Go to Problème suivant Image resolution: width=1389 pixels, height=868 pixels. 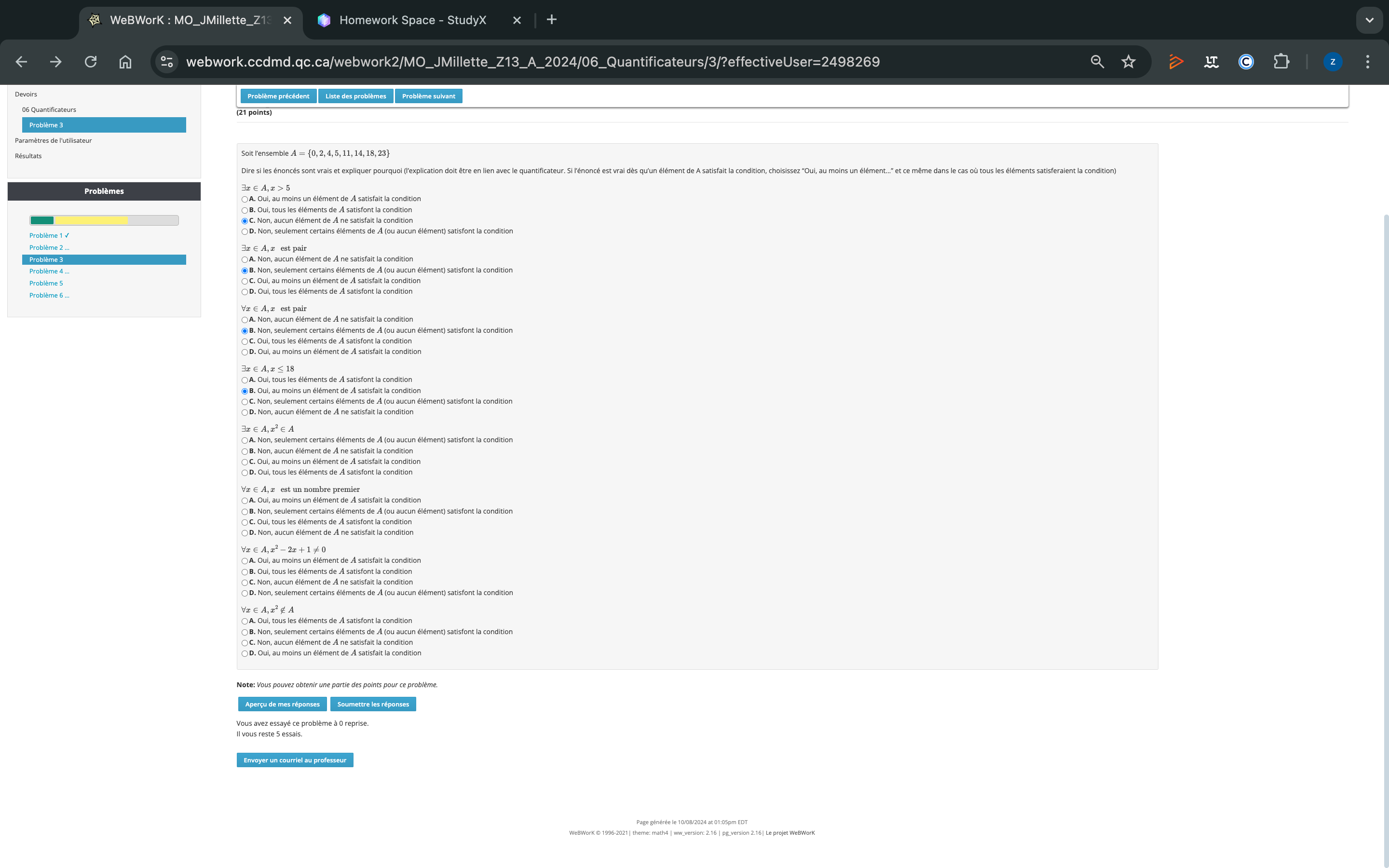coord(429,96)
